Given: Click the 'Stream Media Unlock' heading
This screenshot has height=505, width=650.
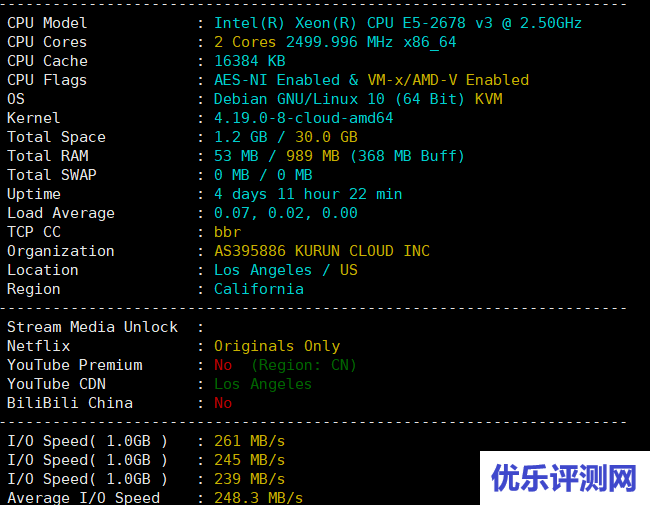Looking at the screenshot, I should coord(92,327).
